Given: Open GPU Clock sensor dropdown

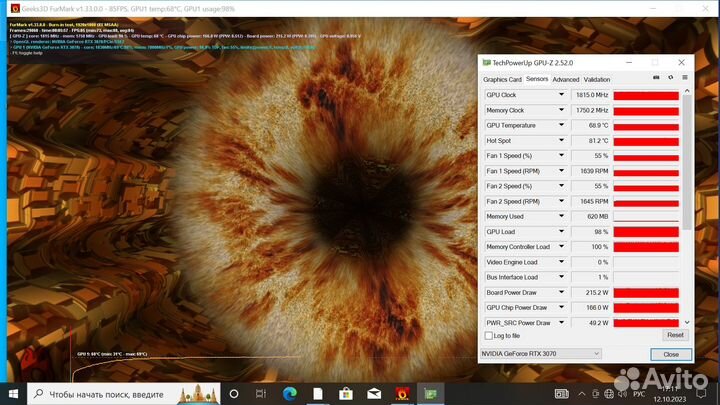Looking at the screenshot, I should [x=561, y=95].
